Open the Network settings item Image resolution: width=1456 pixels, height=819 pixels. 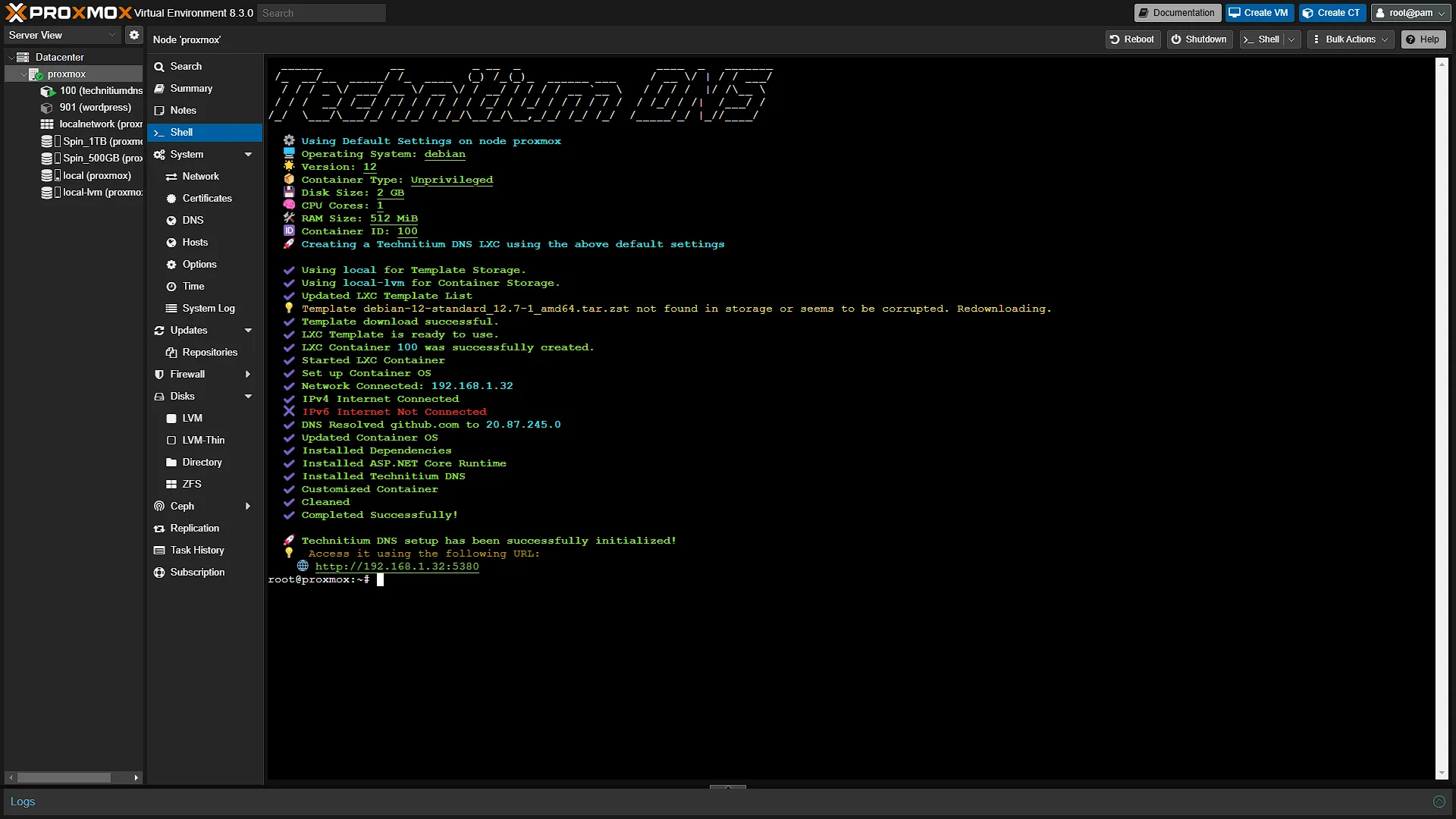pyautogui.click(x=205, y=177)
